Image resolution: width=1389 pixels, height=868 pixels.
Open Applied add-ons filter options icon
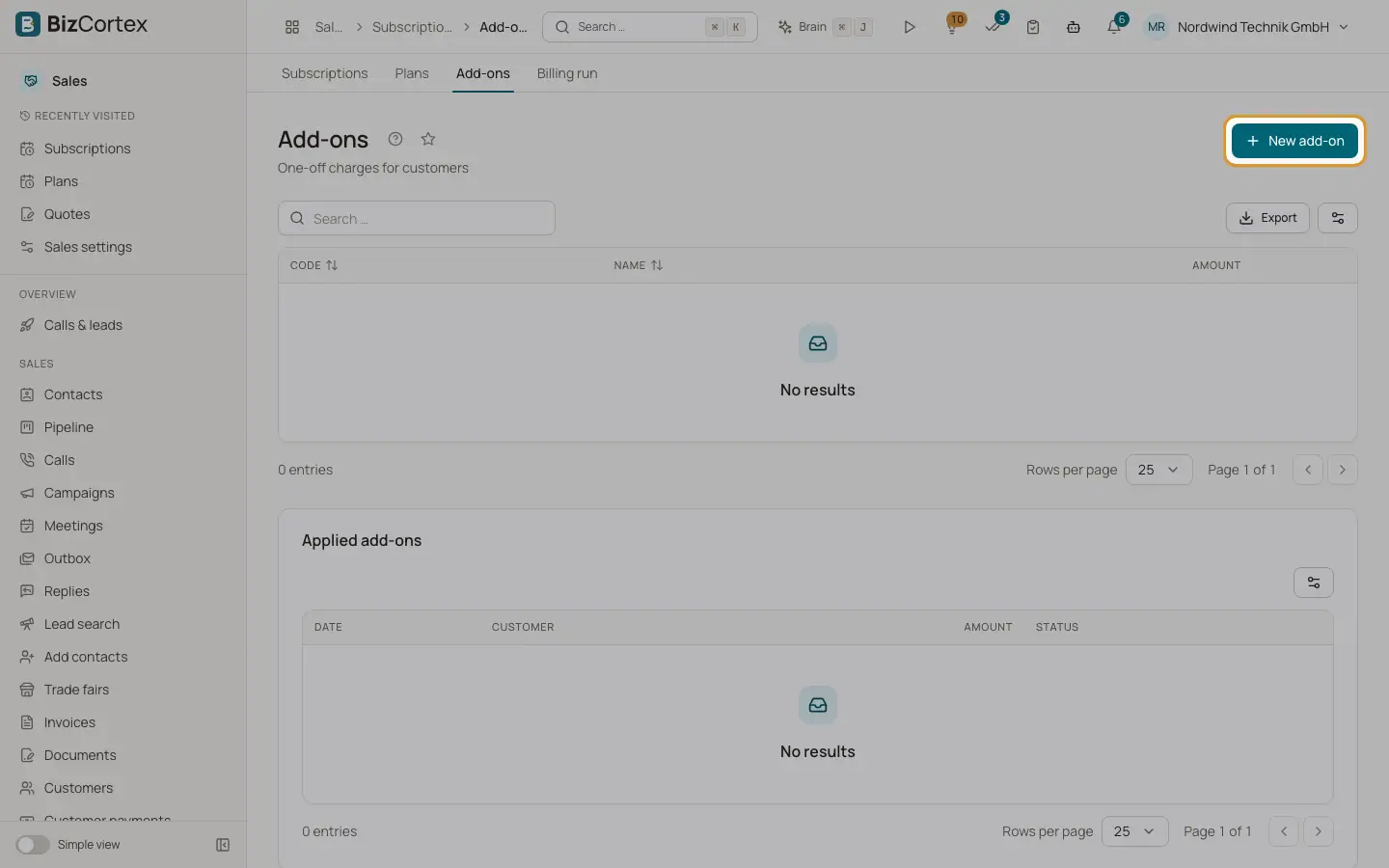[x=1314, y=583]
